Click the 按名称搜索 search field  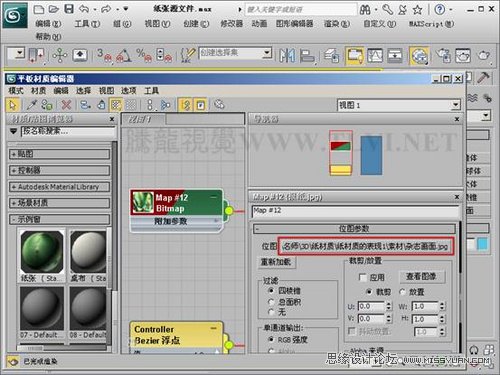click(68, 131)
